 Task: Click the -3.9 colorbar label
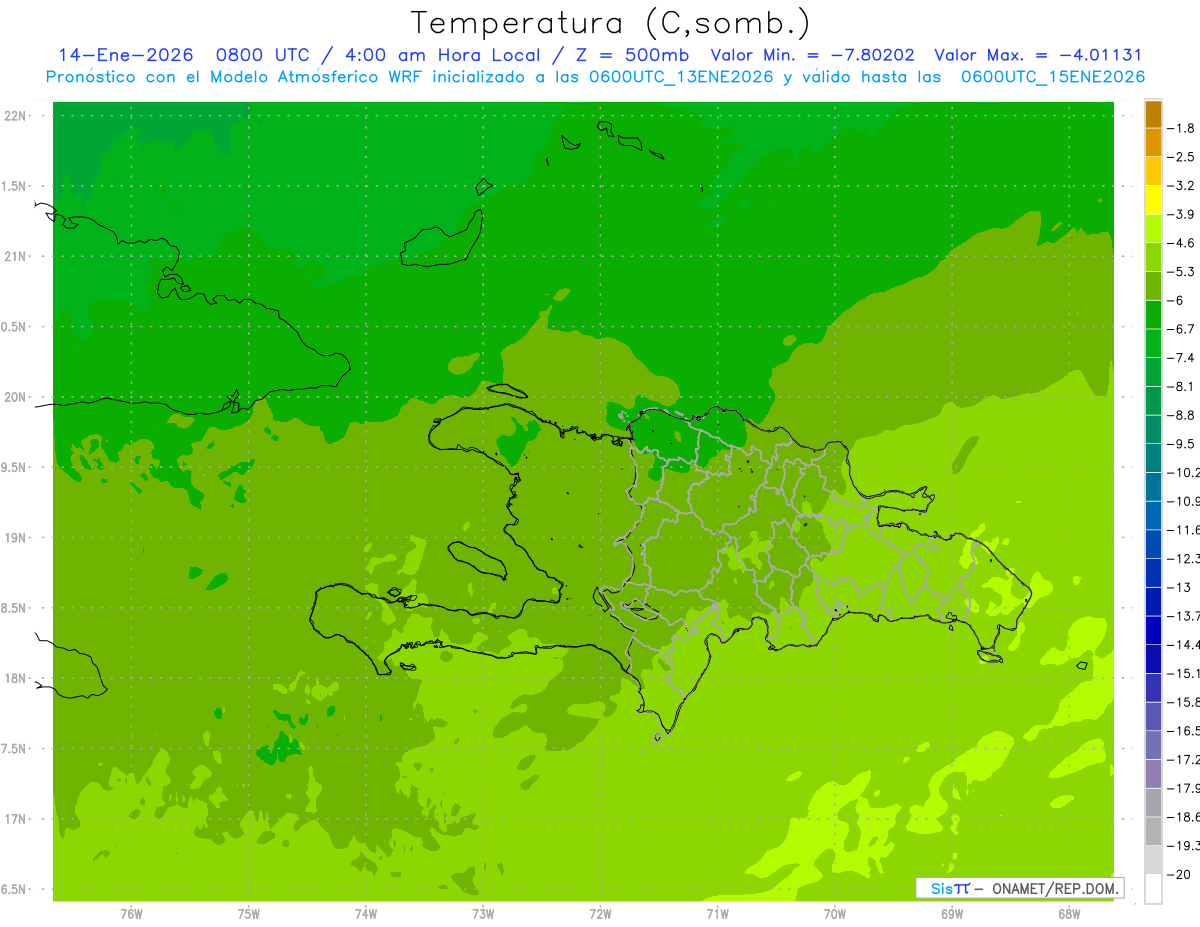[x=1181, y=214]
